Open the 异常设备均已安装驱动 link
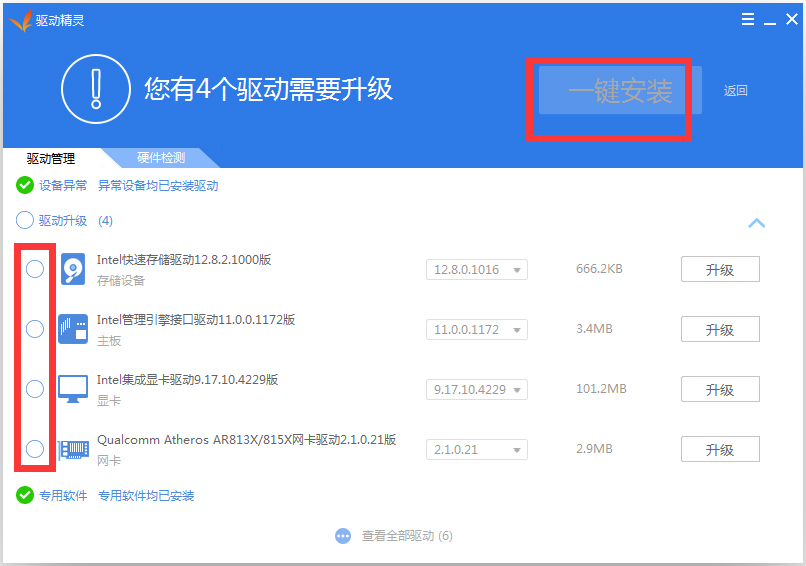The height and width of the screenshot is (566, 806). click(x=158, y=185)
